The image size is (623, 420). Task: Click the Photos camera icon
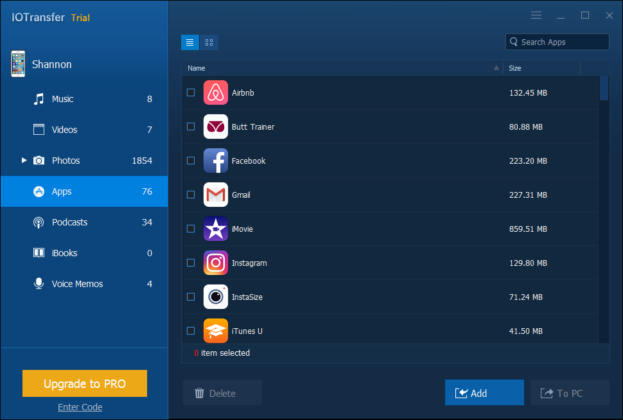[39, 161]
